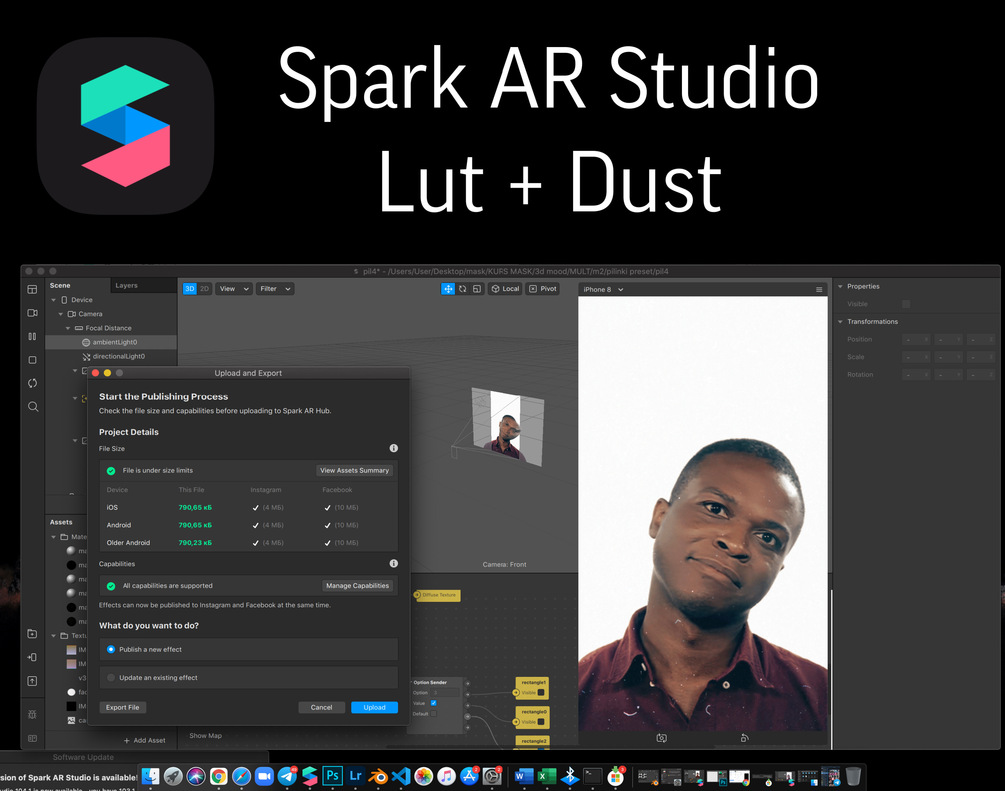Viewport: 1005px width, 791px height.
Task: Click Show Map in patch editor
Action: click(x=206, y=736)
